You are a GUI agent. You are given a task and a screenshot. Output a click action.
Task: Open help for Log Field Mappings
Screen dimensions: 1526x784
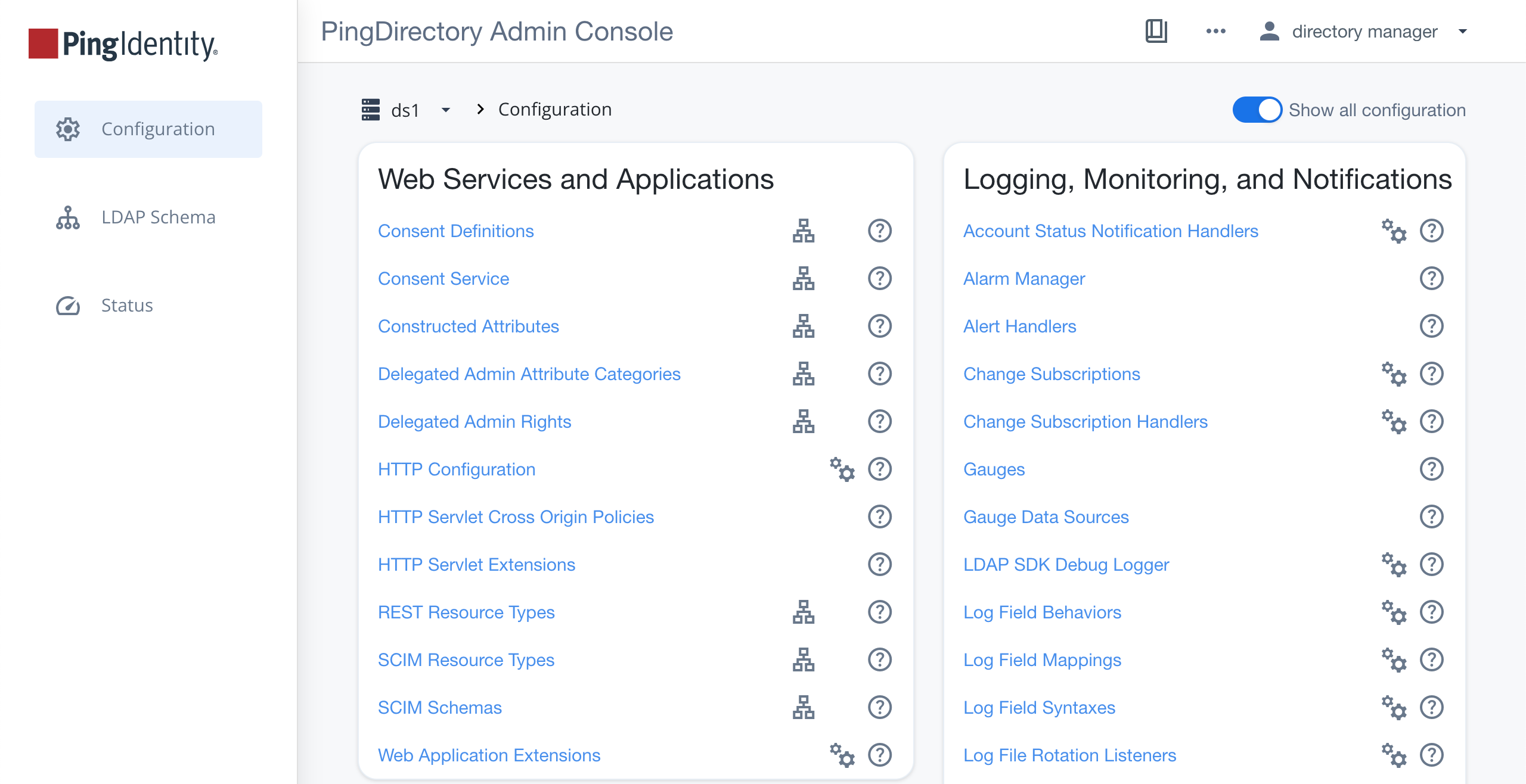click(x=1432, y=659)
